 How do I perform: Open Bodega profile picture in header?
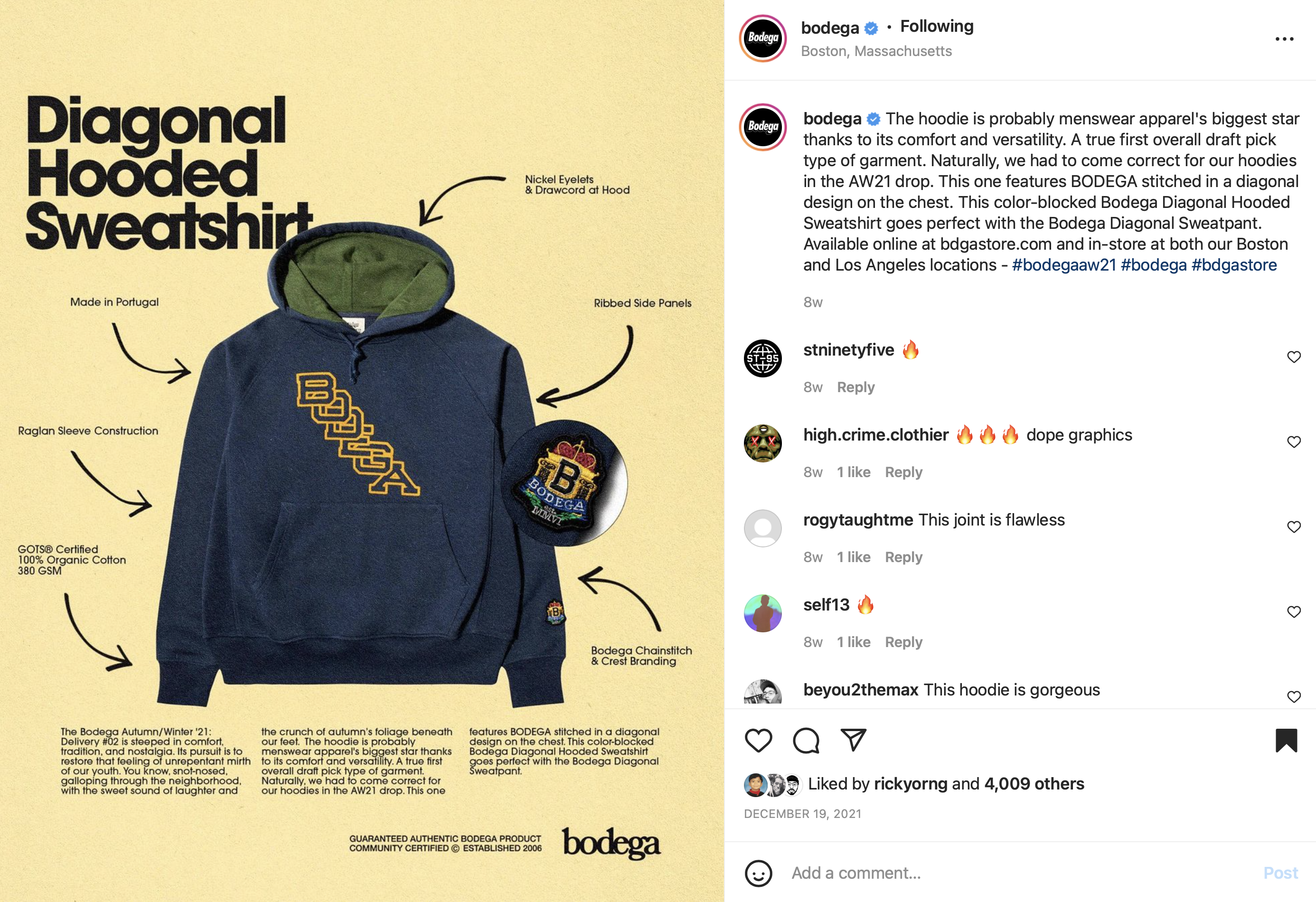[763, 38]
